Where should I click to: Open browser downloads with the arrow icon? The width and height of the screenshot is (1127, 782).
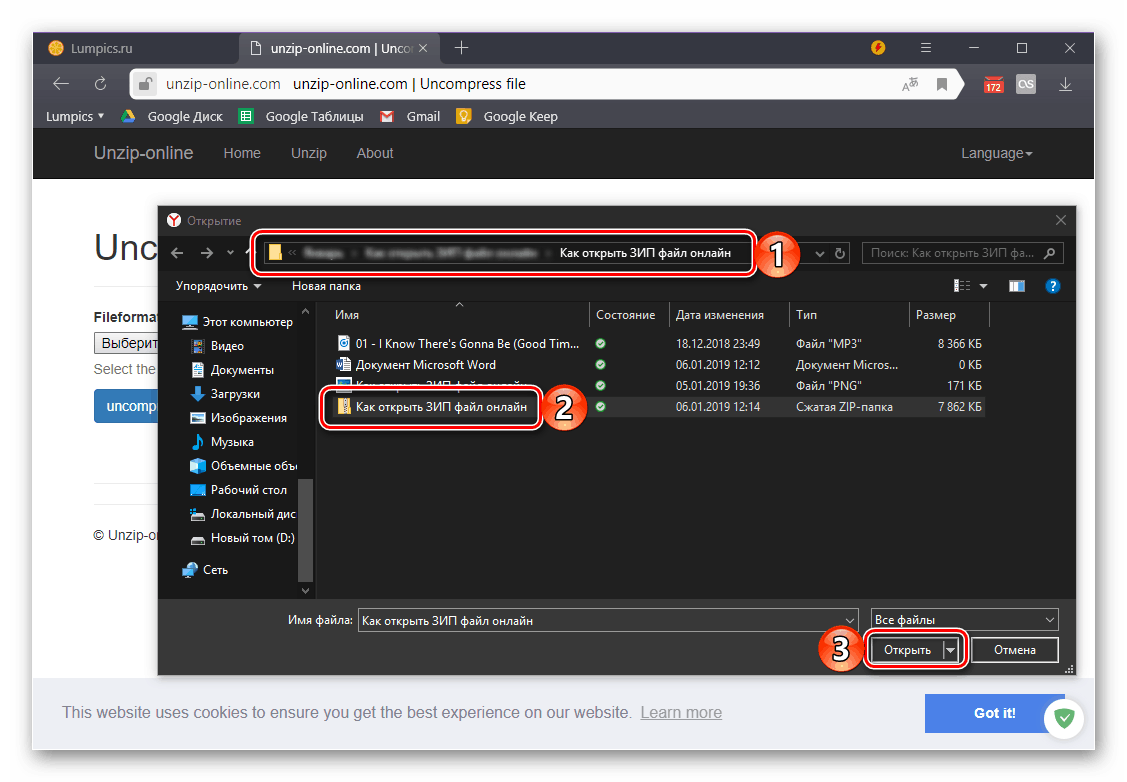(x=1065, y=84)
